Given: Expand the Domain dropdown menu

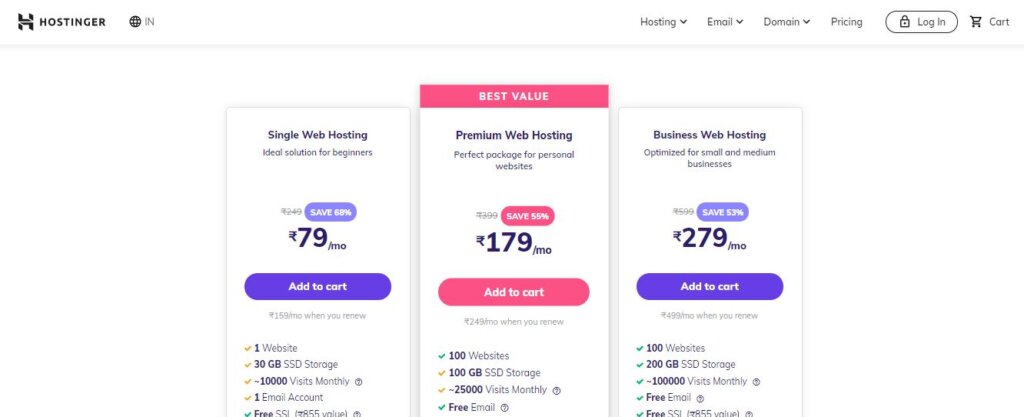Looking at the screenshot, I should pyautogui.click(x=787, y=22).
